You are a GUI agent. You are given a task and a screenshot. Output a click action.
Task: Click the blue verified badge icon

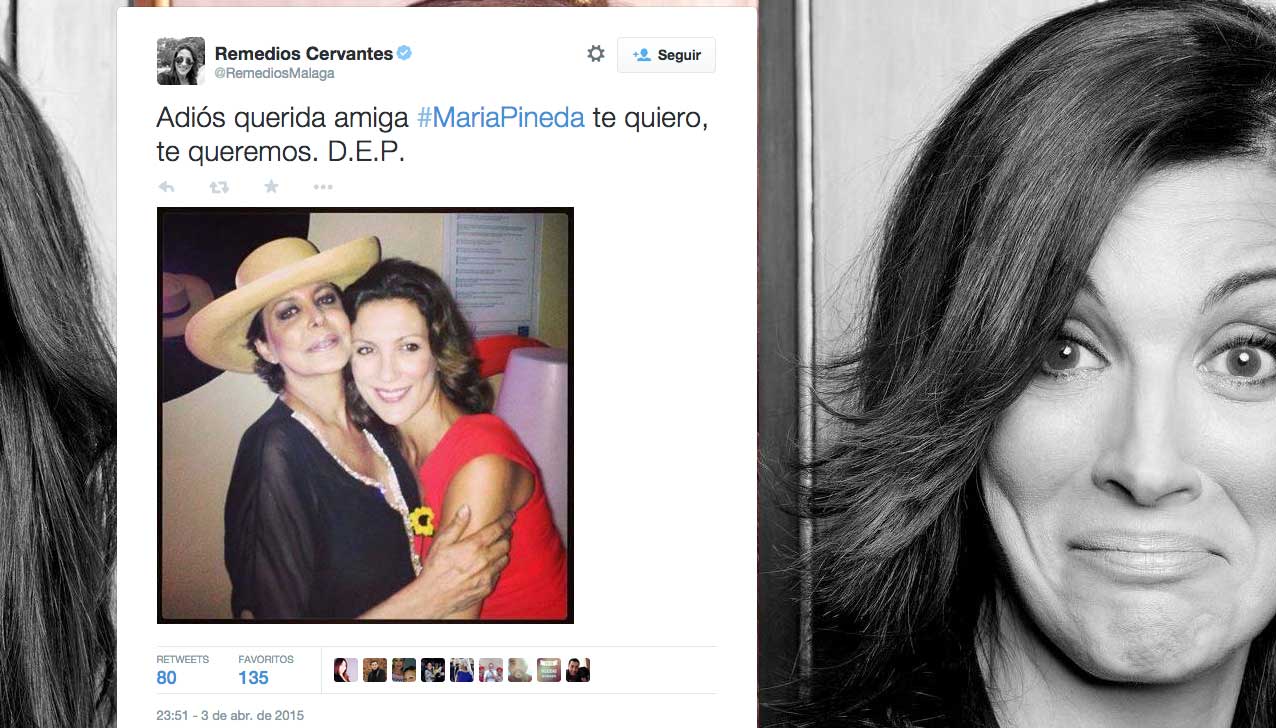tap(404, 53)
